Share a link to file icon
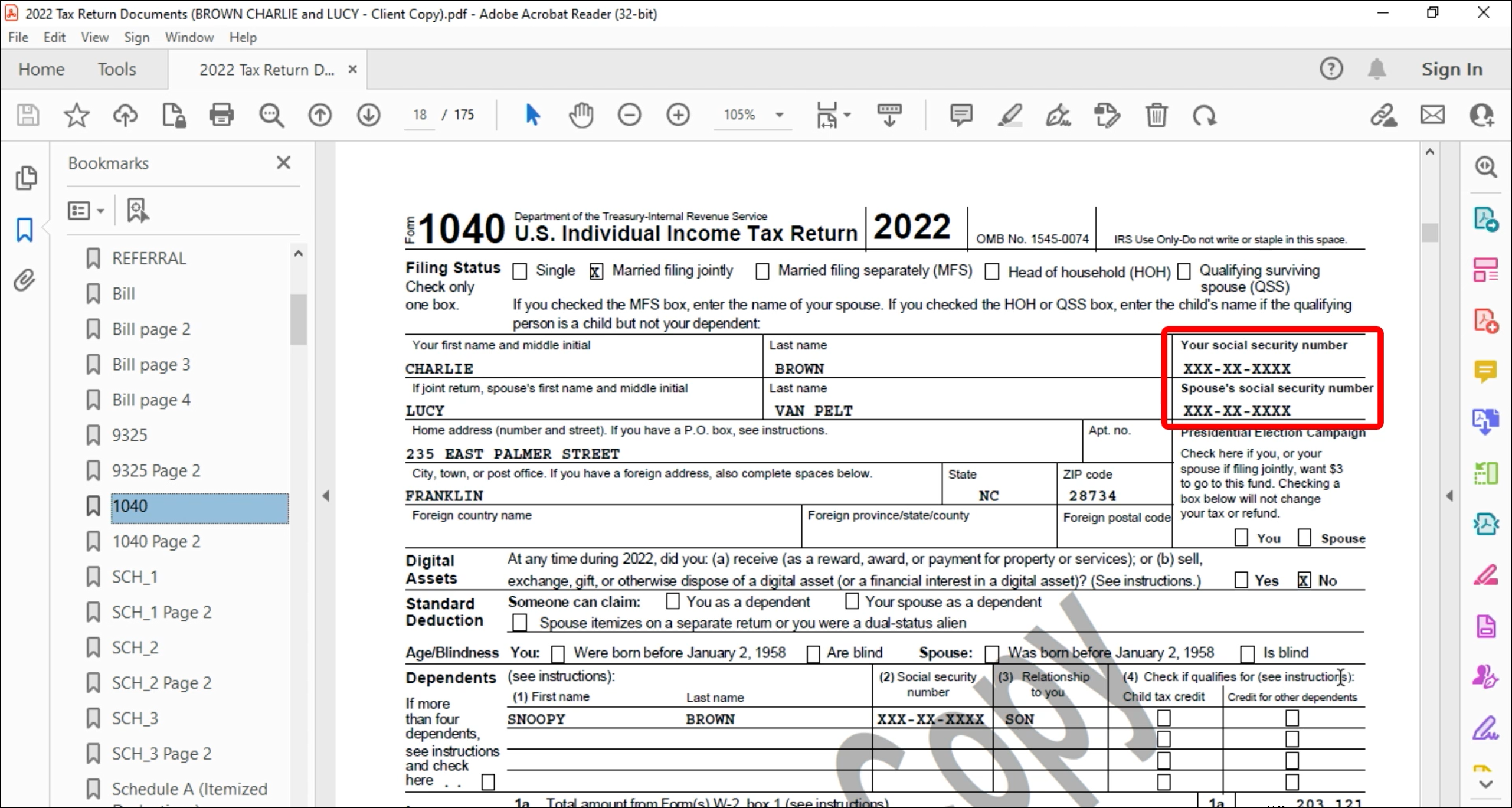1512x808 pixels. pos(1383,115)
